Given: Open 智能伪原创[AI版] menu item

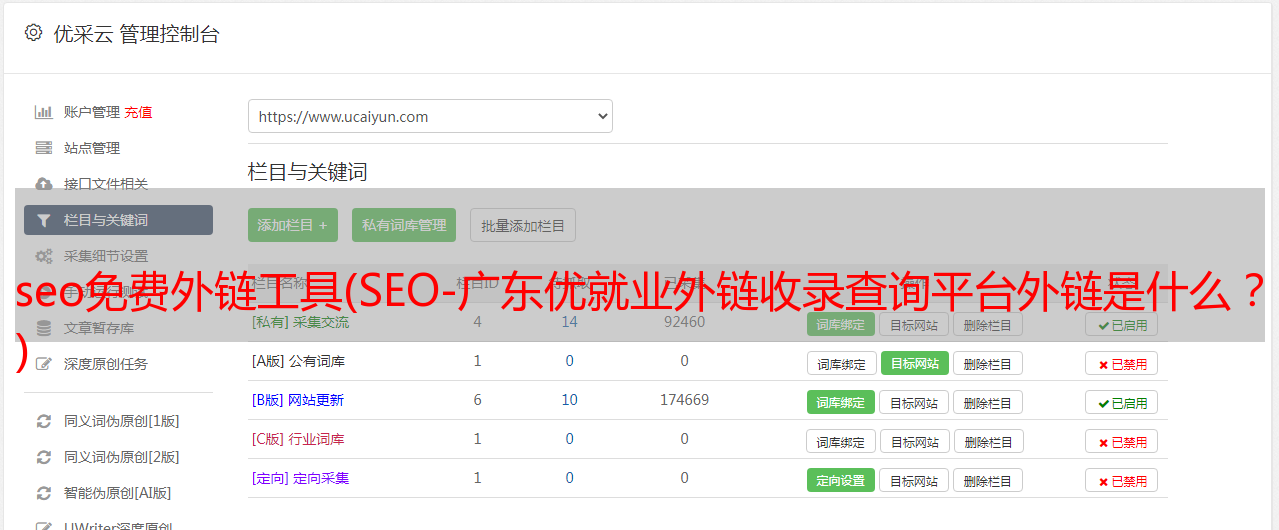Looking at the screenshot, I should pyautogui.click(x=118, y=493).
